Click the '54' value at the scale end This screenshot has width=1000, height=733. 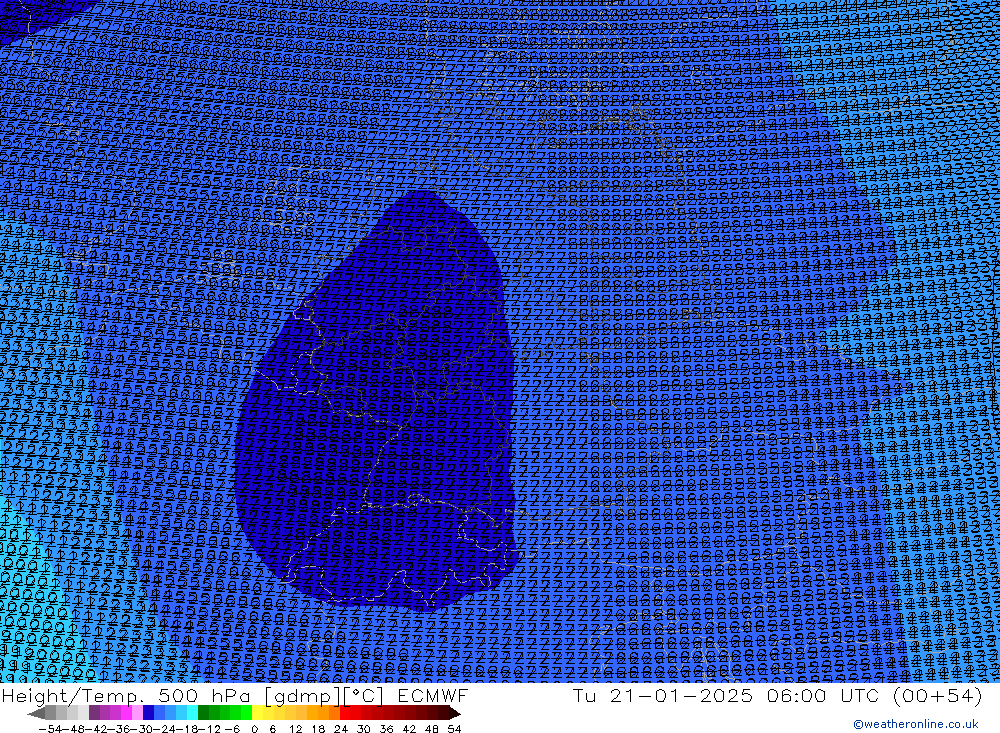[454, 729]
